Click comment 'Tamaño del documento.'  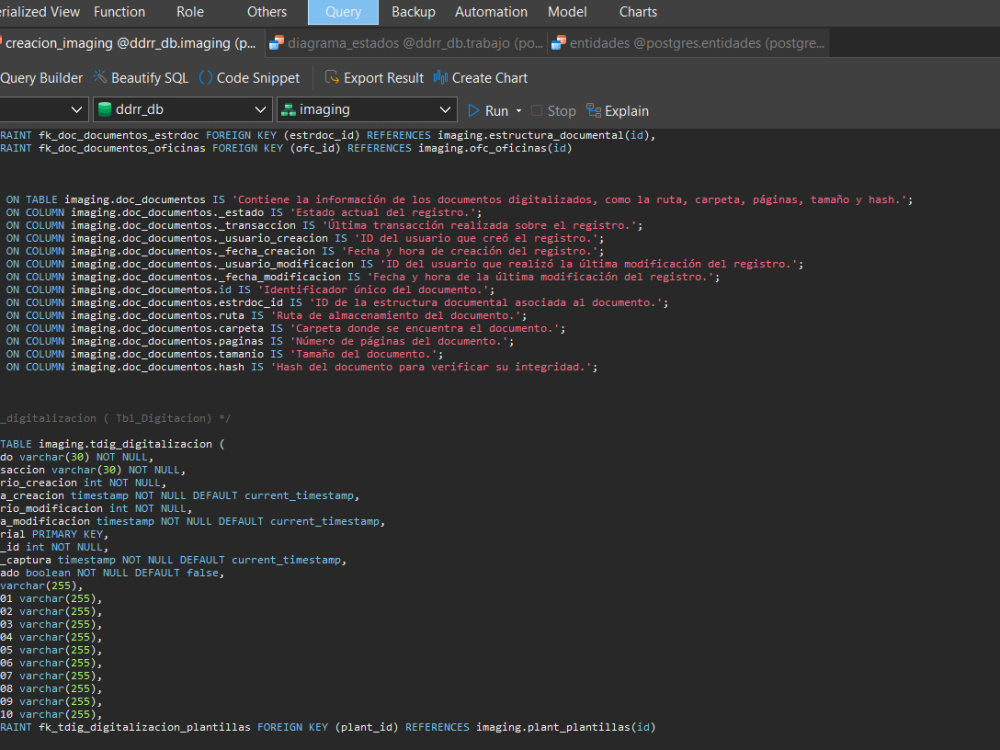[363, 354]
